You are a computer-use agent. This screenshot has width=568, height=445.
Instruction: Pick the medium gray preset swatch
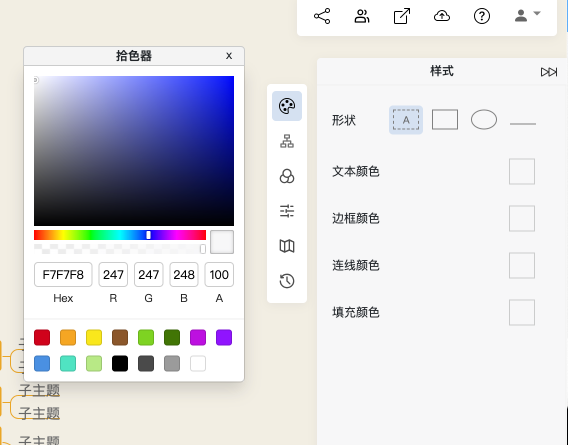[x=172, y=363]
